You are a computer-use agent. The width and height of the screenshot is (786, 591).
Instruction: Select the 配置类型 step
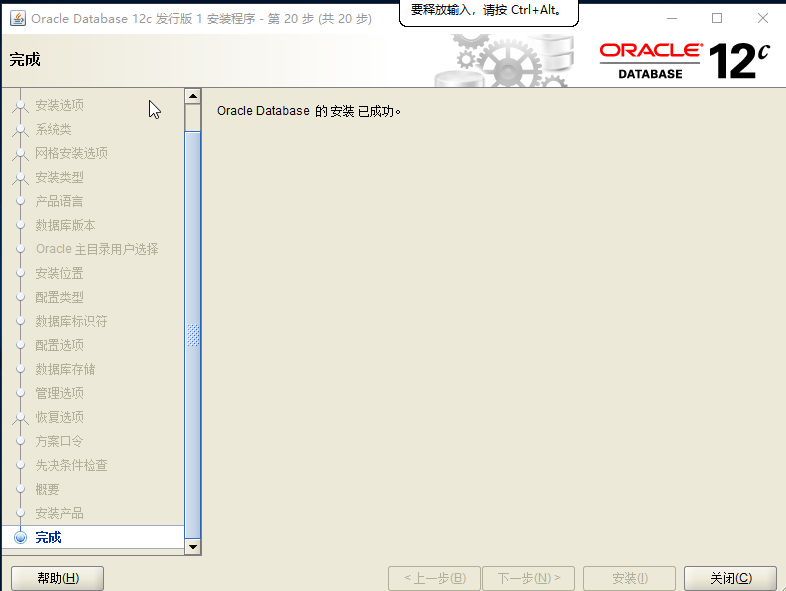pyautogui.click(x=59, y=297)
